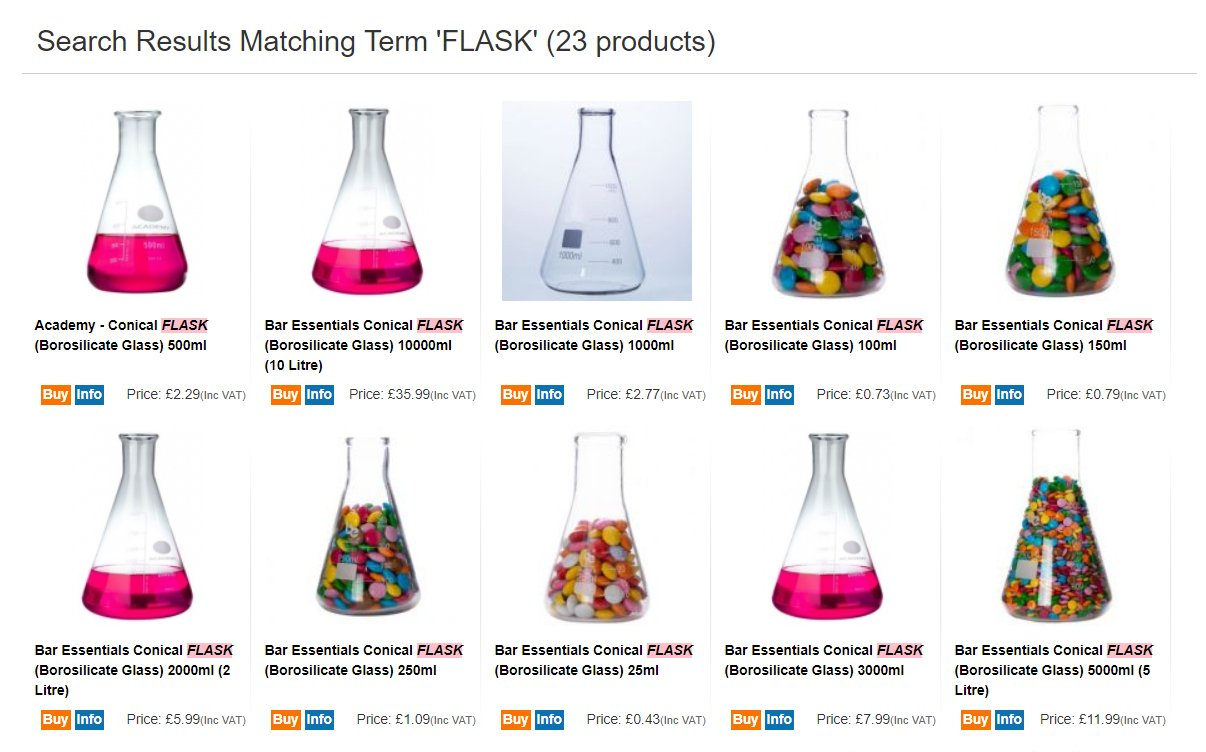Buy the 2000ml (2 Litre) flask
The height and width of the screenshot is (752, 1206).
click(55, 719)
